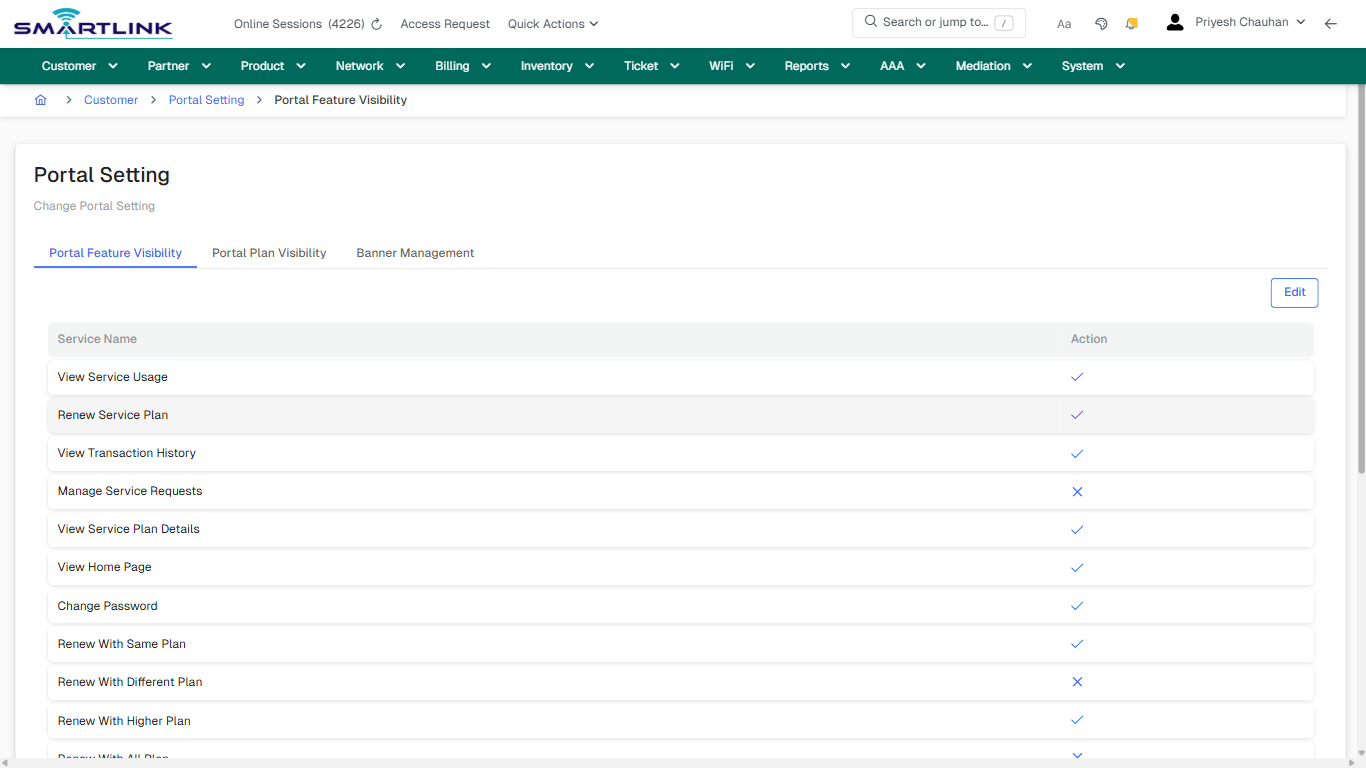Click the back arrow in the top bar
Image resolution: width=1366 pixels, height=768 pixels.
click(x=1331, y=22)
